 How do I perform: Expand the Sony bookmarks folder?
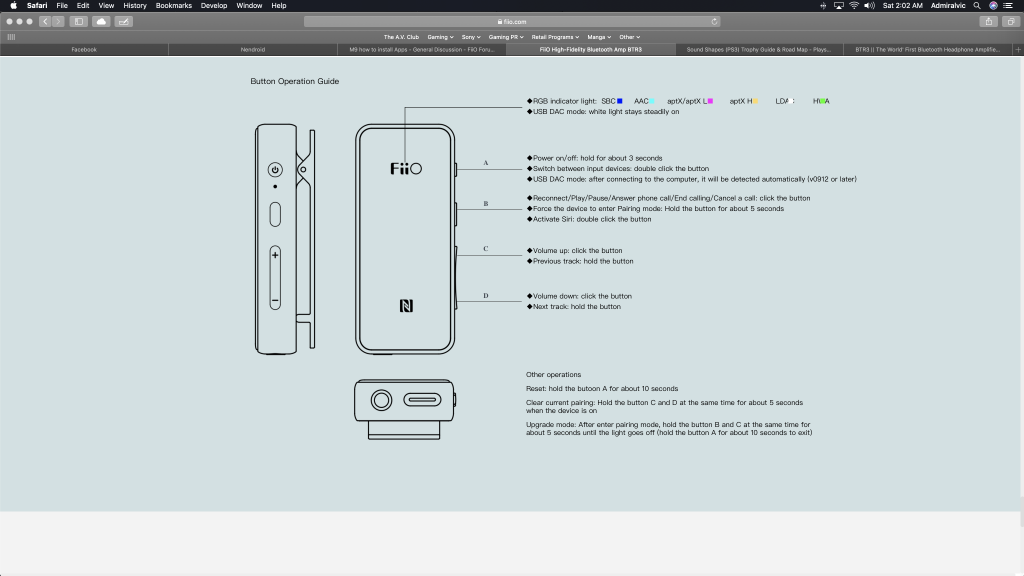point(471,37)
